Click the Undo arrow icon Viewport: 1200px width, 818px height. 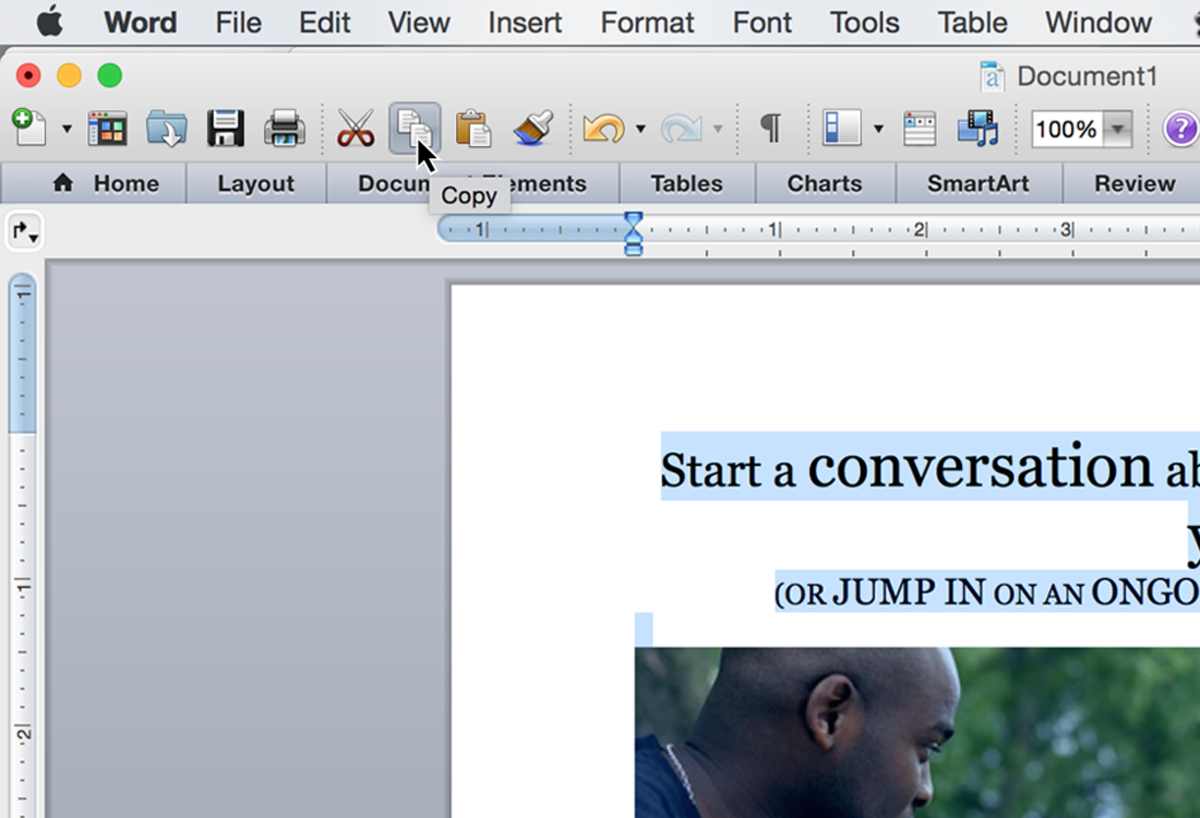coord(604,130)
